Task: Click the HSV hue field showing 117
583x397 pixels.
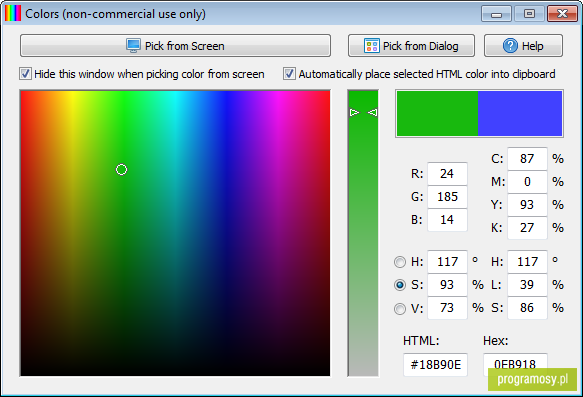Action: pos(447,262)
